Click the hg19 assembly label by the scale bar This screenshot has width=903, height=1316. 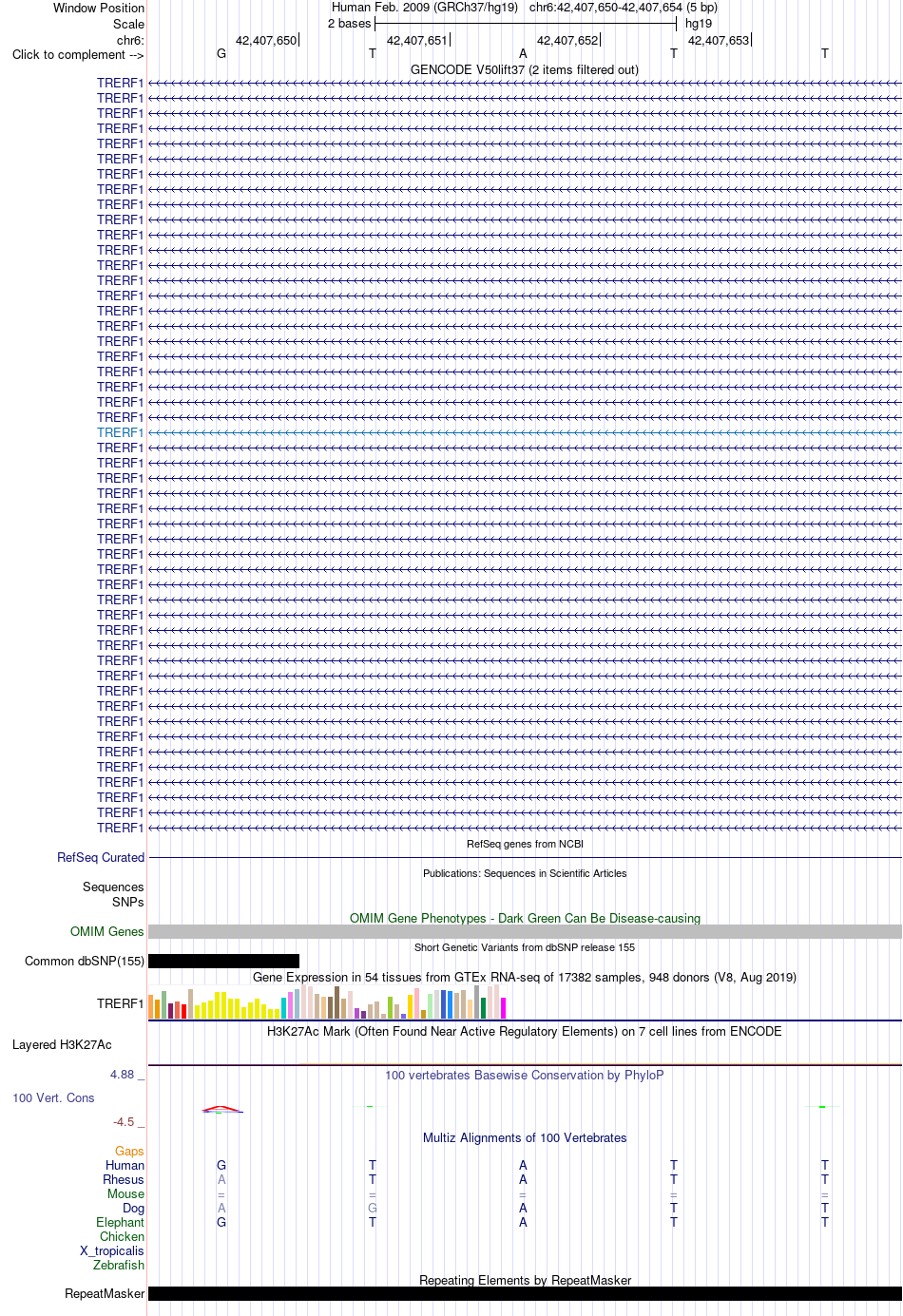[x=699, y=24]
